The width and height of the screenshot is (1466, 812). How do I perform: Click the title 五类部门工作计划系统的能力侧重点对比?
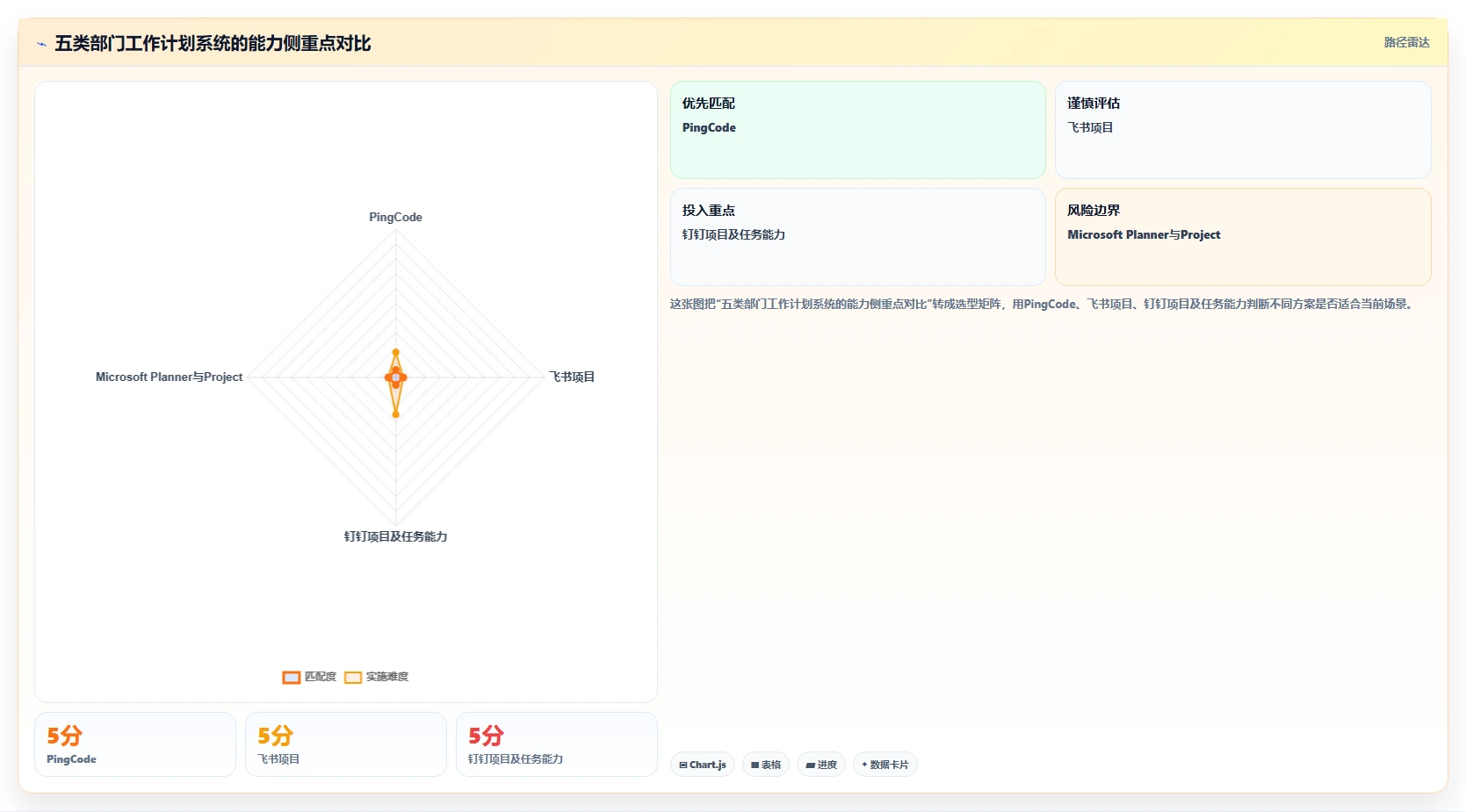pyautogui.click(x=213, y=43)
